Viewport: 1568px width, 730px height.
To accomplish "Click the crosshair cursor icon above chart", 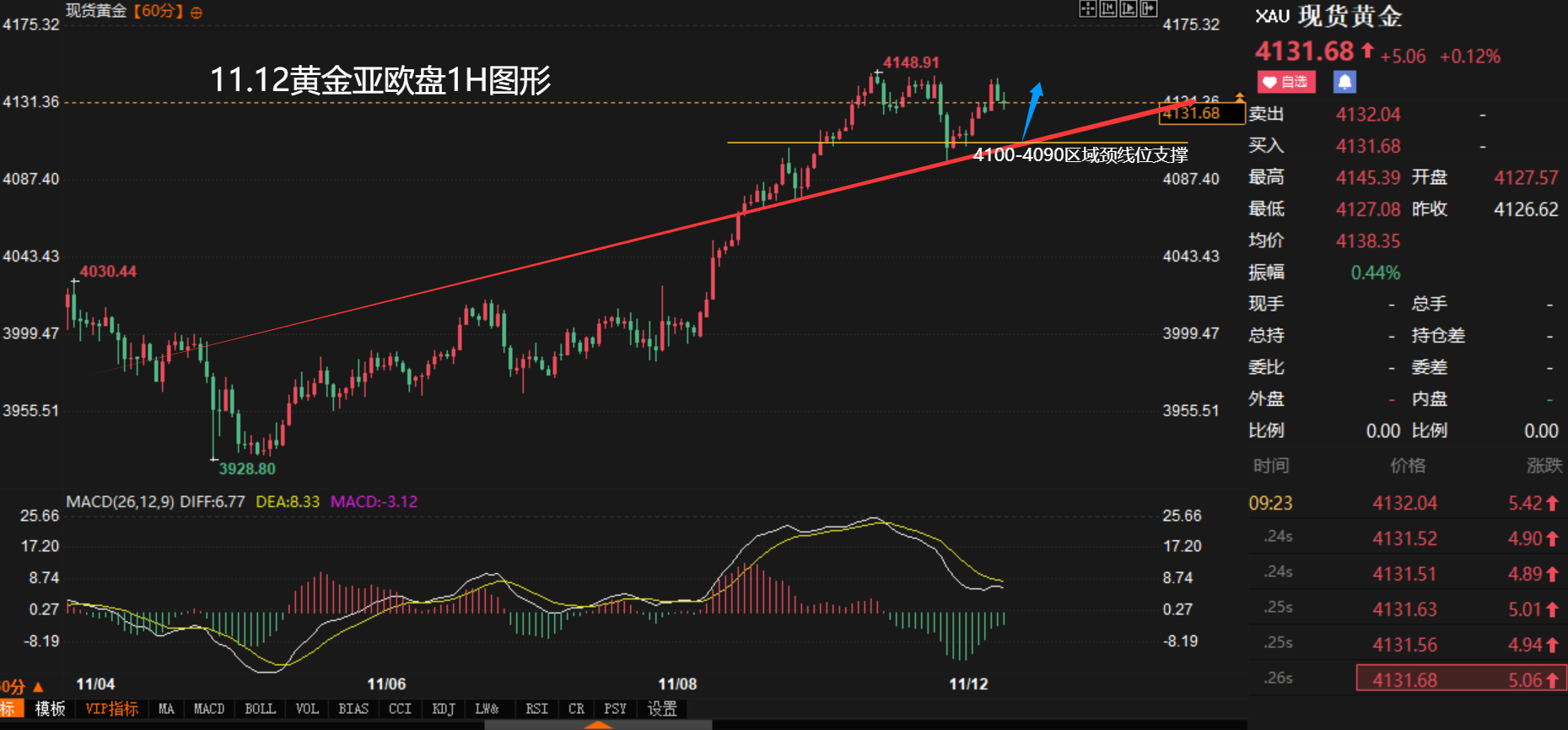I will point(1087,9).
